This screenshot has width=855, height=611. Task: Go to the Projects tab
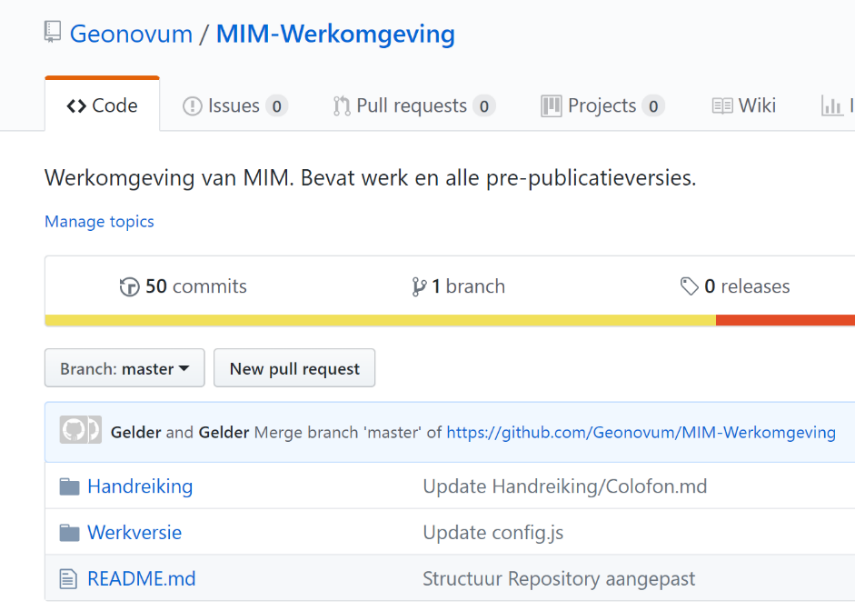(602, 106)
